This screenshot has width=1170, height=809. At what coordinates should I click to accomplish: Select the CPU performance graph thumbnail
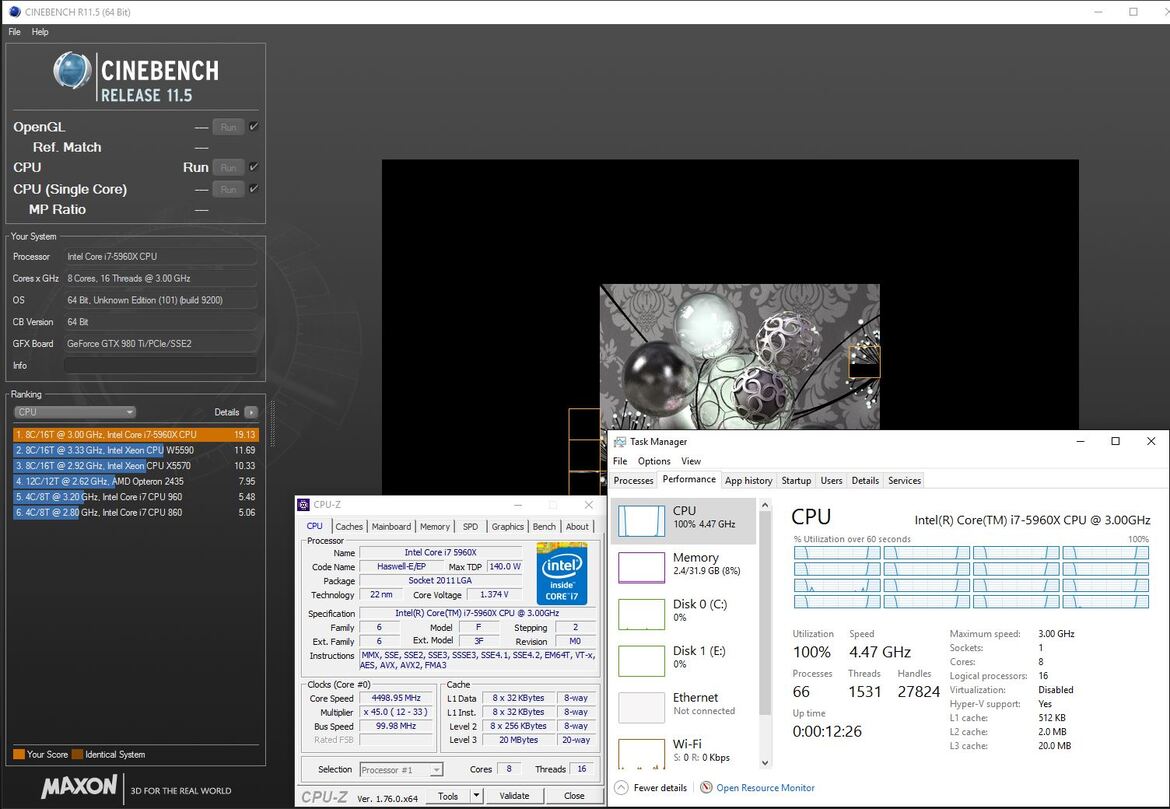pos(641,521)
